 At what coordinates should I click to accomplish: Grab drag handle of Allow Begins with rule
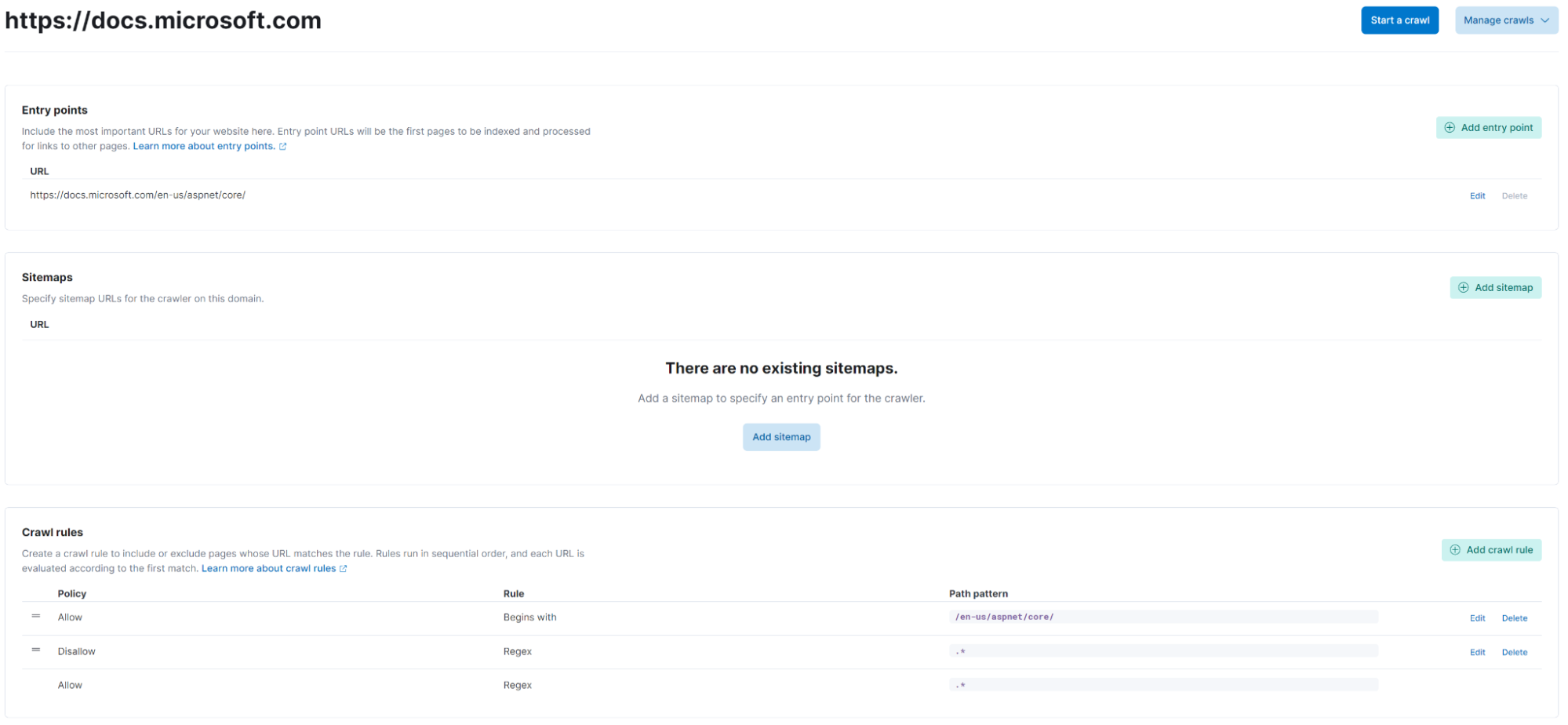click(x=36, y=617)
